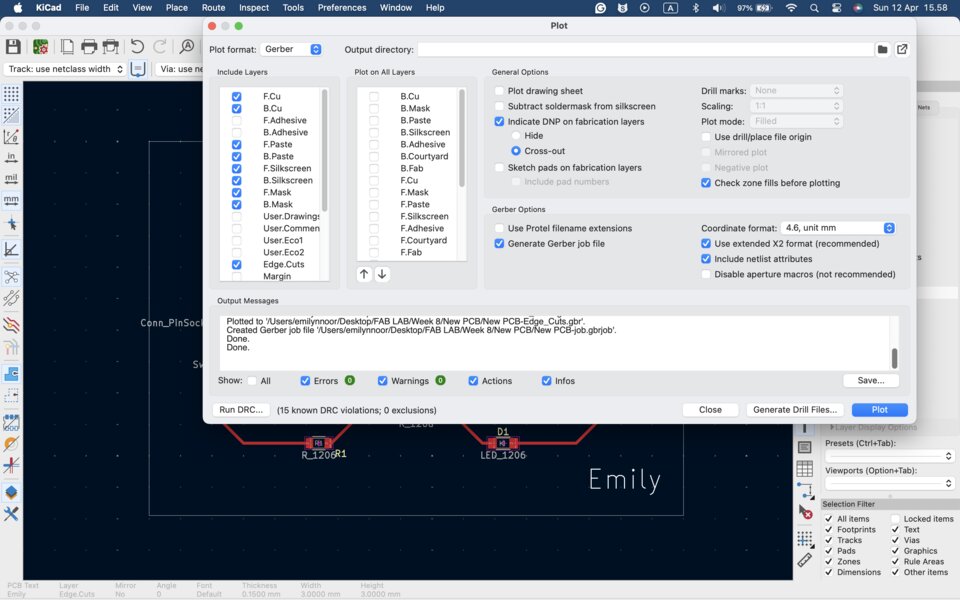Click the Include Layers list scrollbar

point(324,150)
